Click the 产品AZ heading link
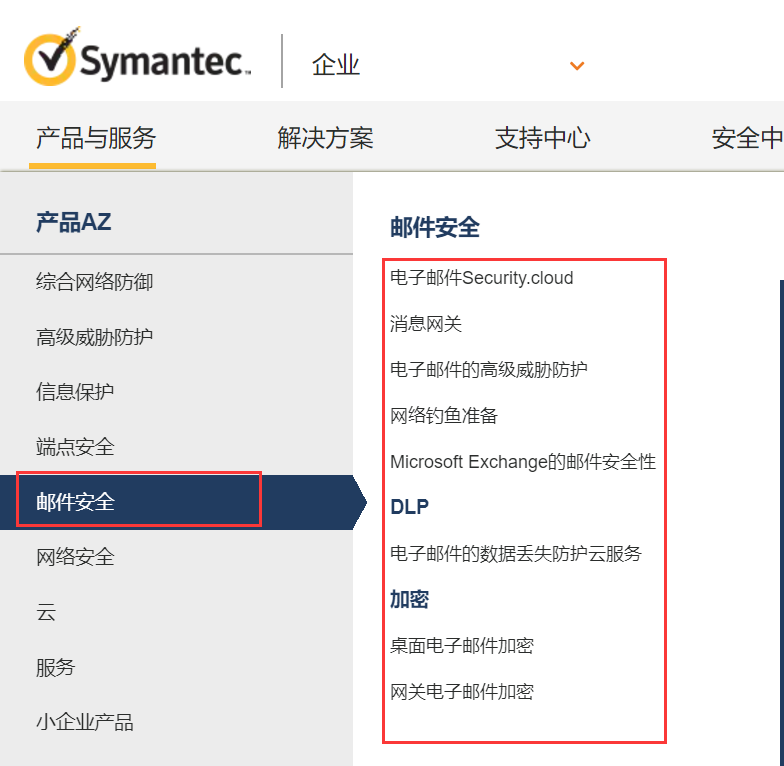Screen dimensions: 784x766 click(74, 222)
